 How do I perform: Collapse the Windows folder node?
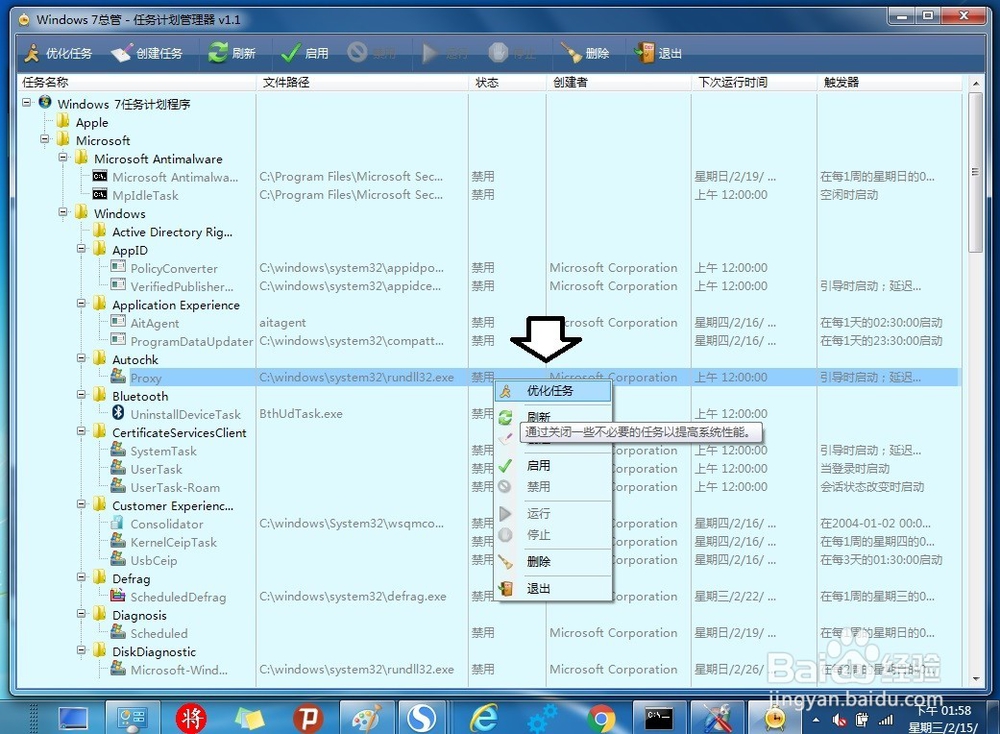click(x=62, y=212)
